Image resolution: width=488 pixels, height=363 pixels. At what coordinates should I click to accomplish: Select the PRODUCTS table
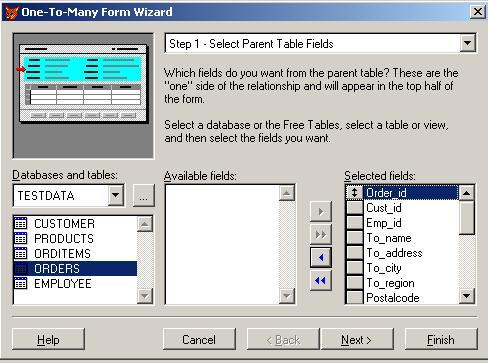tap(75, 238)
